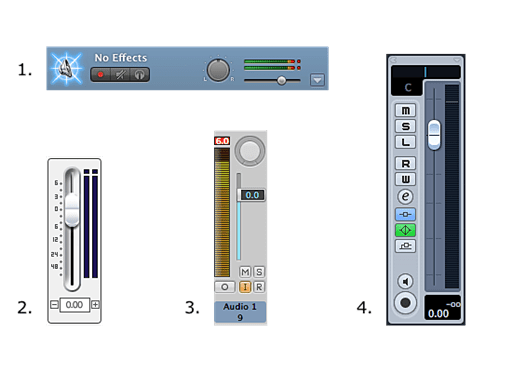
Task: Click the L/R pan knob on the No Effects track
Action: pos(218,70)
